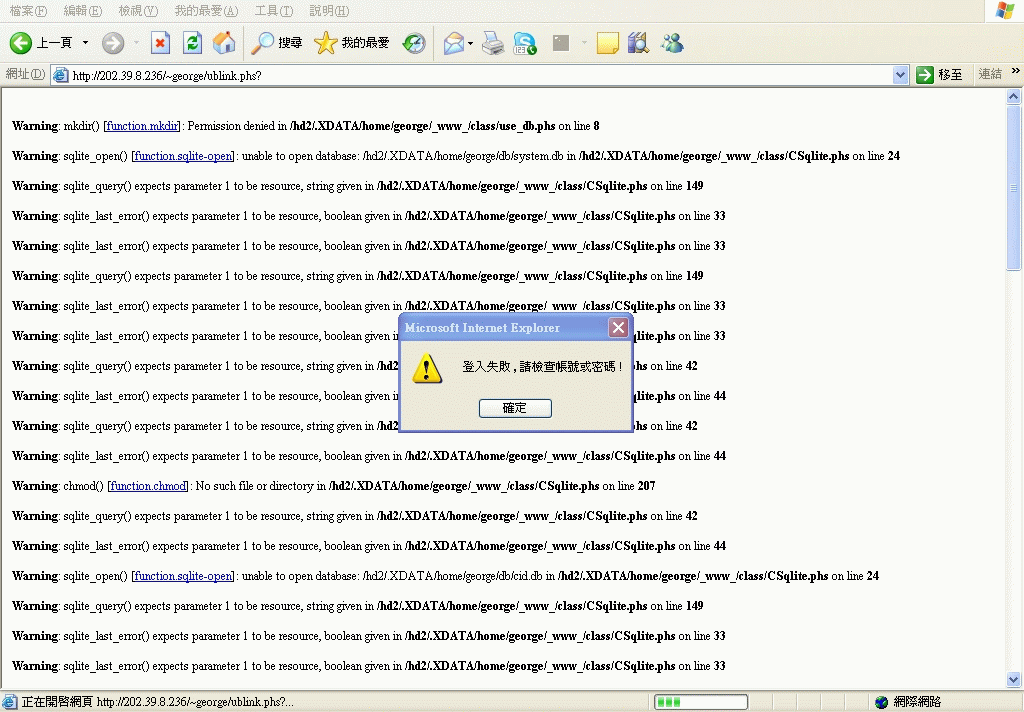Click the 'Microsoft Internet Explorer' dialog title
This screenshot has width=1024, height=712.
point(482,328)
